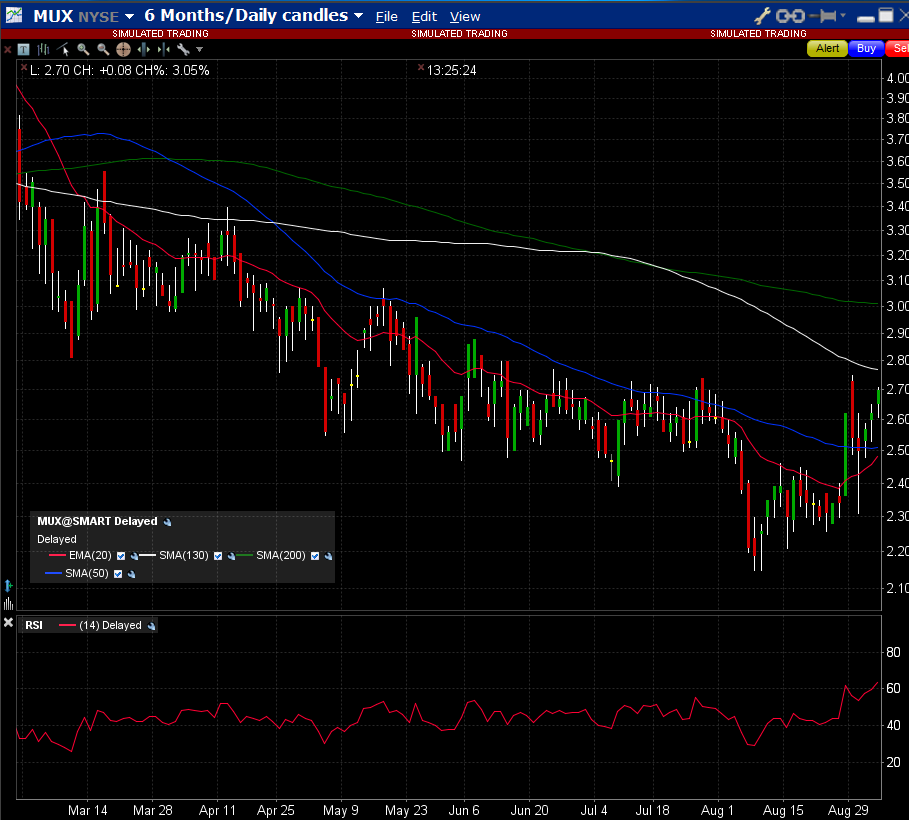Screen dimensions: 909x820
Task: Select the text annotation tool
Action: pos(22,49)
